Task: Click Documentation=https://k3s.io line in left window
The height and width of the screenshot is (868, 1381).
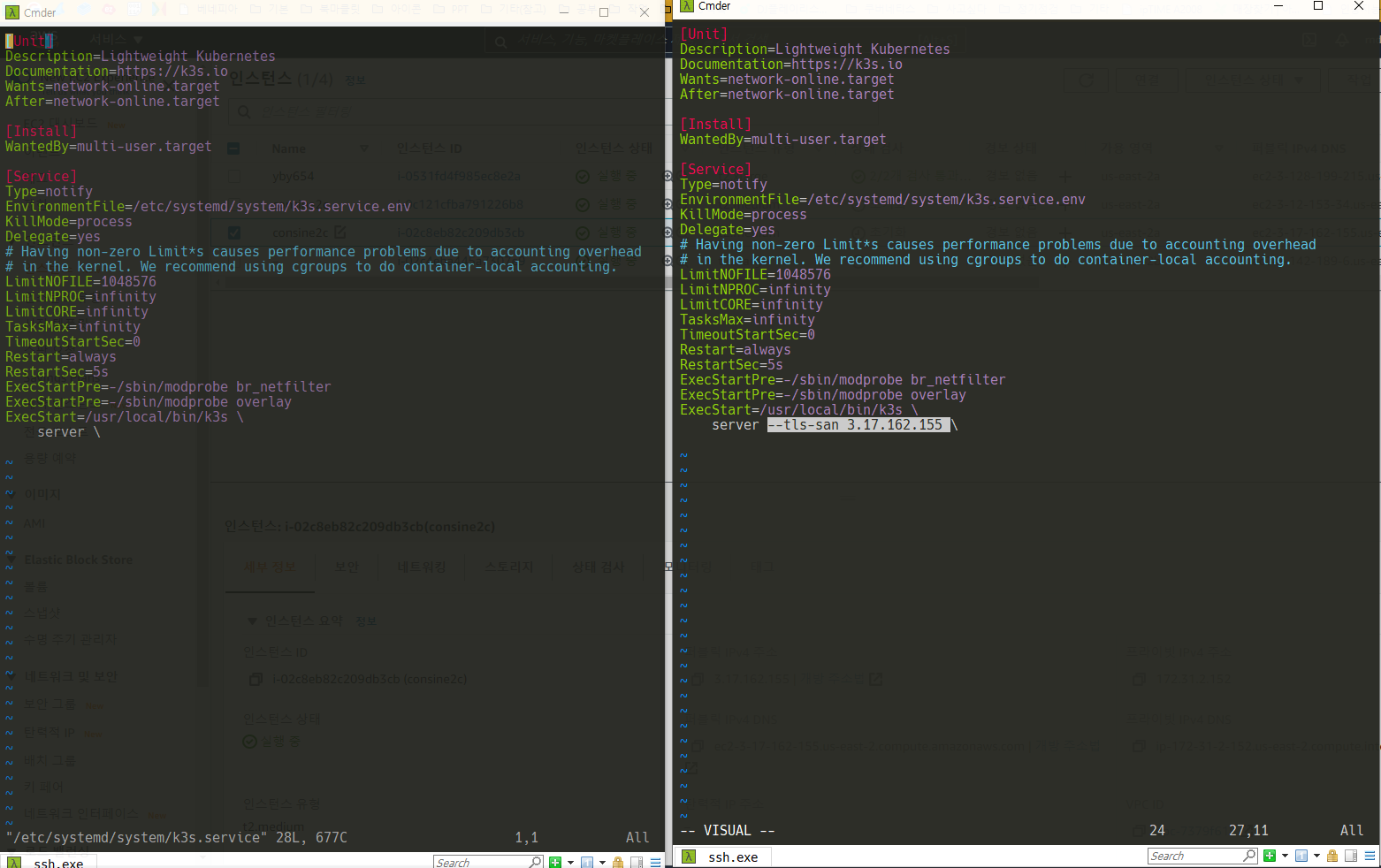Action: pyautogui.click(x=117, y=72)
